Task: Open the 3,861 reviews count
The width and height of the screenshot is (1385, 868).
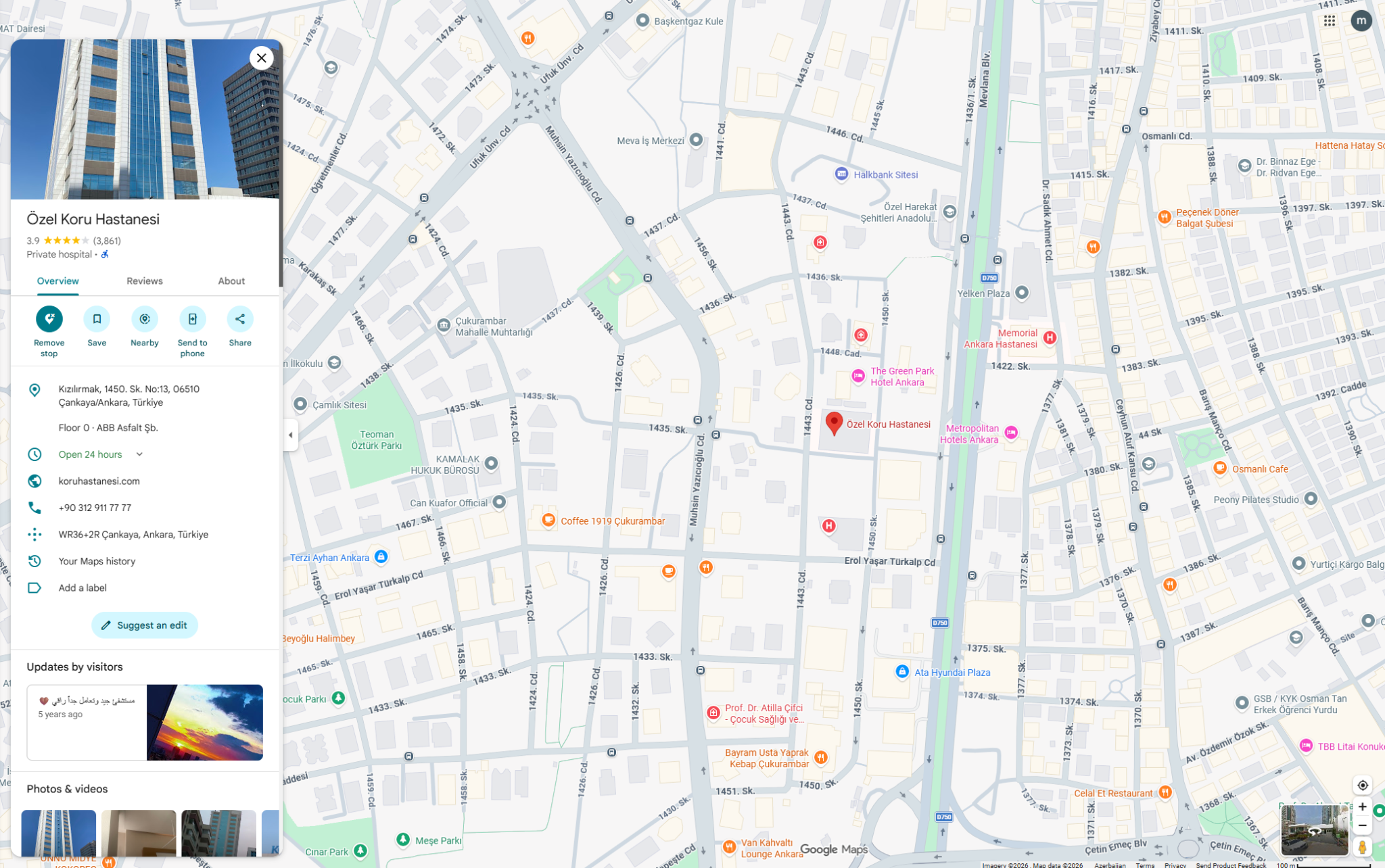Action: [x=107, y=241]
